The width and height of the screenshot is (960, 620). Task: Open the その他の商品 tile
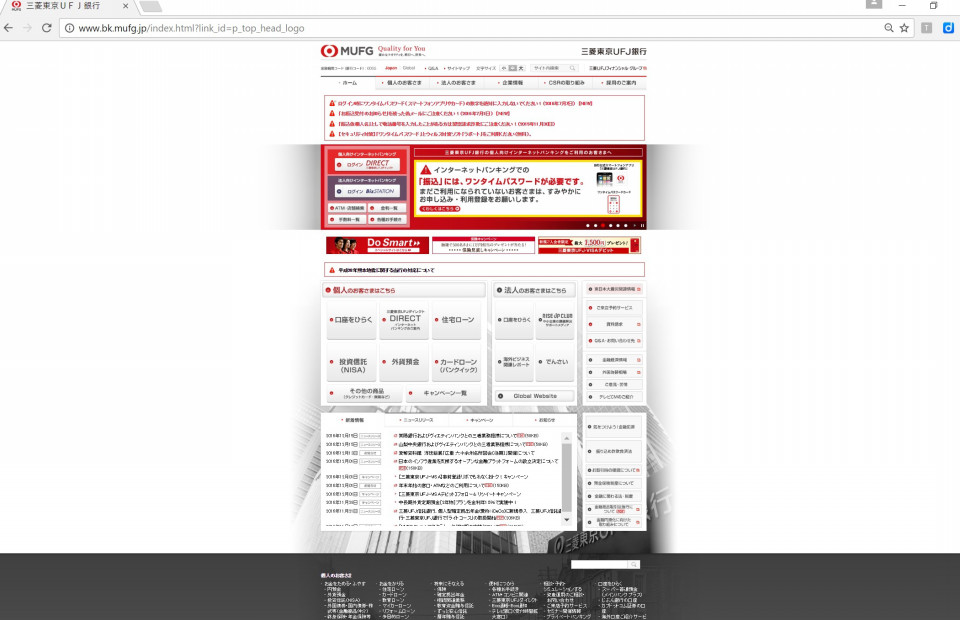tap(364, 394)
